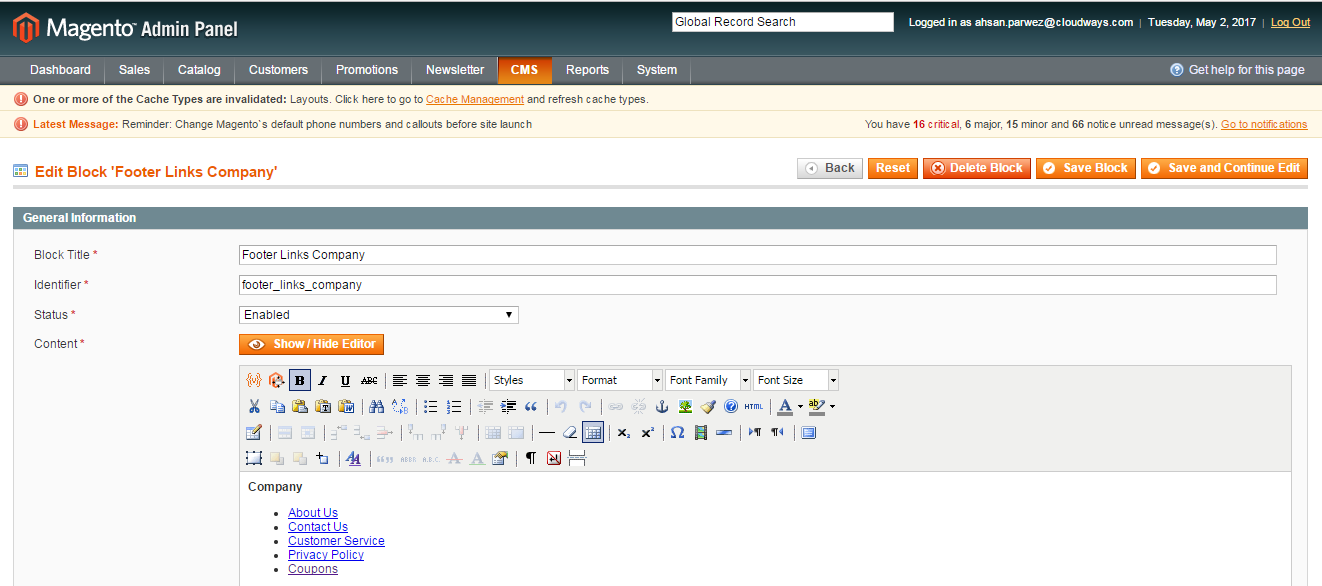Open the Status dropdown showing Enabled

(379, 315)
